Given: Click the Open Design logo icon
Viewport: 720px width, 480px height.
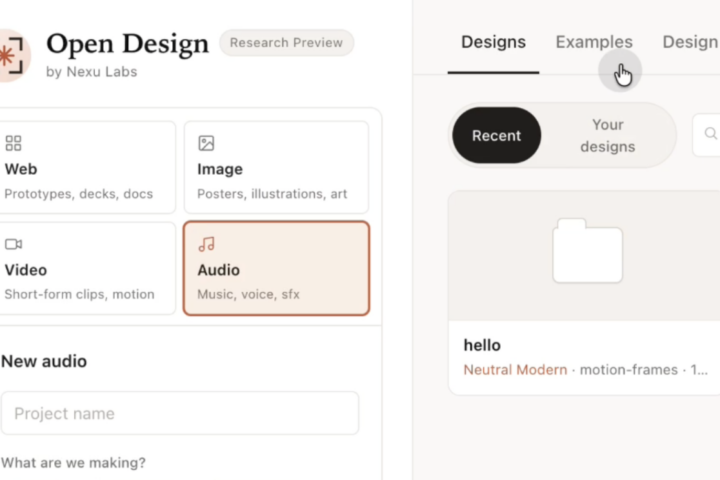Looking at the screenshot, I should (x=13, y=56).
